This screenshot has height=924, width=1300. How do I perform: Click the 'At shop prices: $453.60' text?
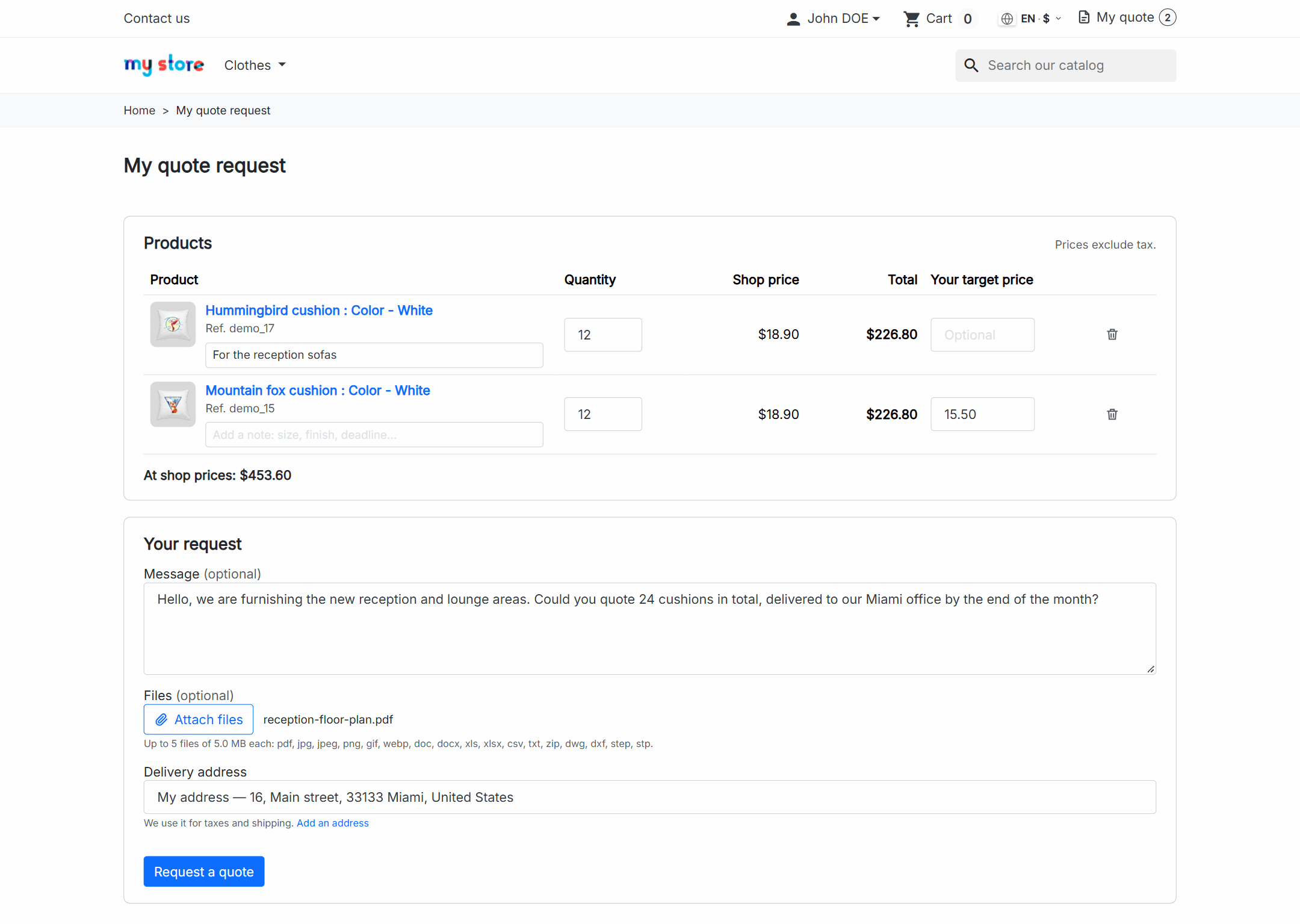(x=217, y=475)
